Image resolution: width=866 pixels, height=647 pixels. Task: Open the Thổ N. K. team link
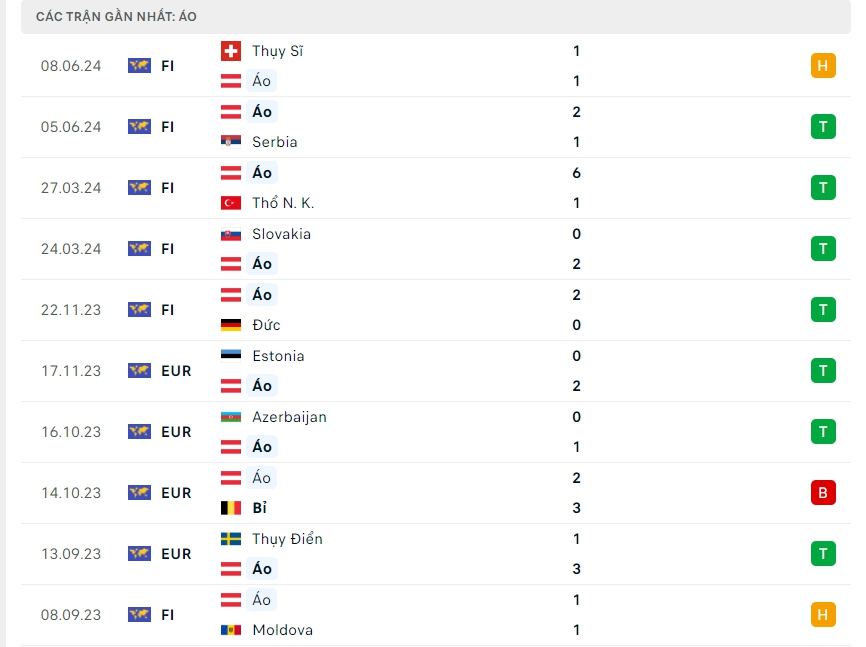[283, 203]
